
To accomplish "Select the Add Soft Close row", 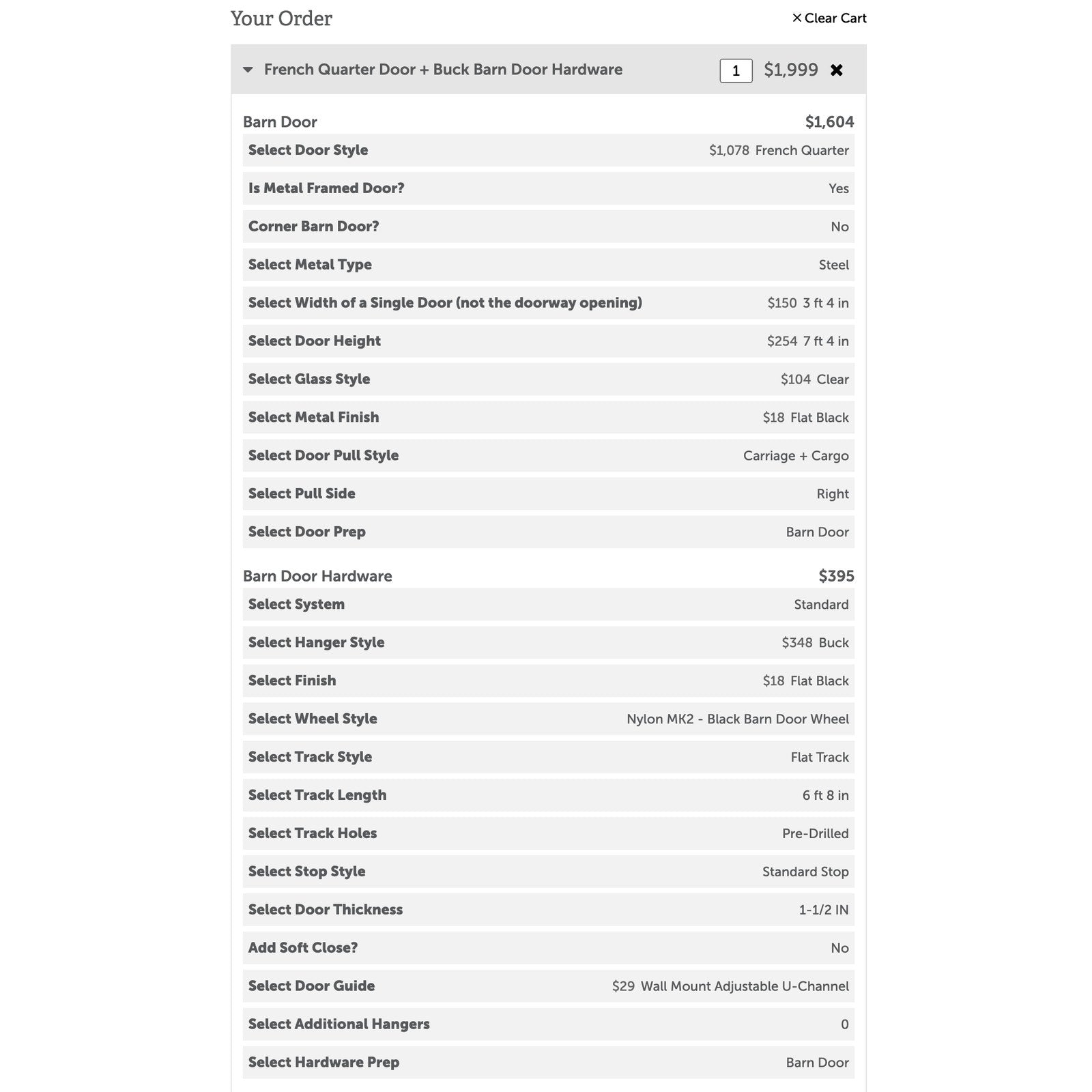I will (x=549, y=948).
